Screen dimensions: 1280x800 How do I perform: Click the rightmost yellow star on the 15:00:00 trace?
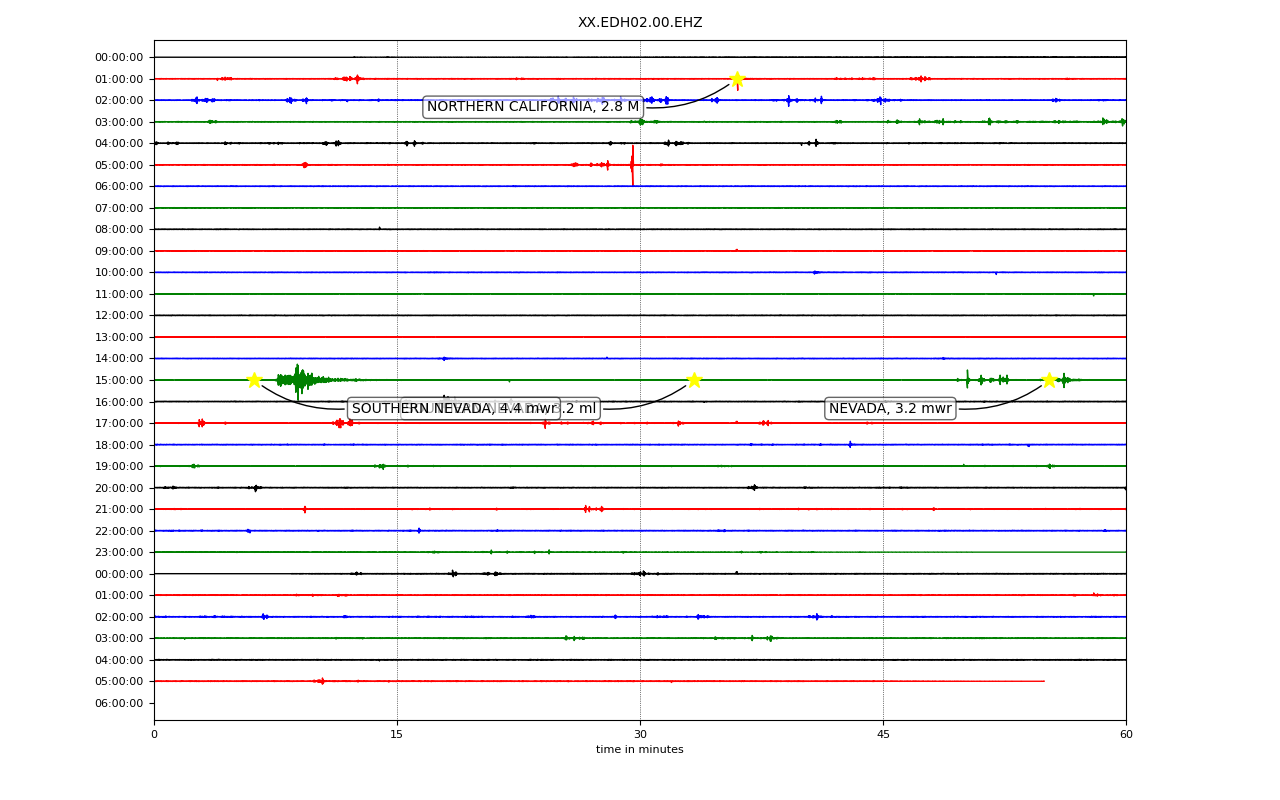tap(1049, 380)
